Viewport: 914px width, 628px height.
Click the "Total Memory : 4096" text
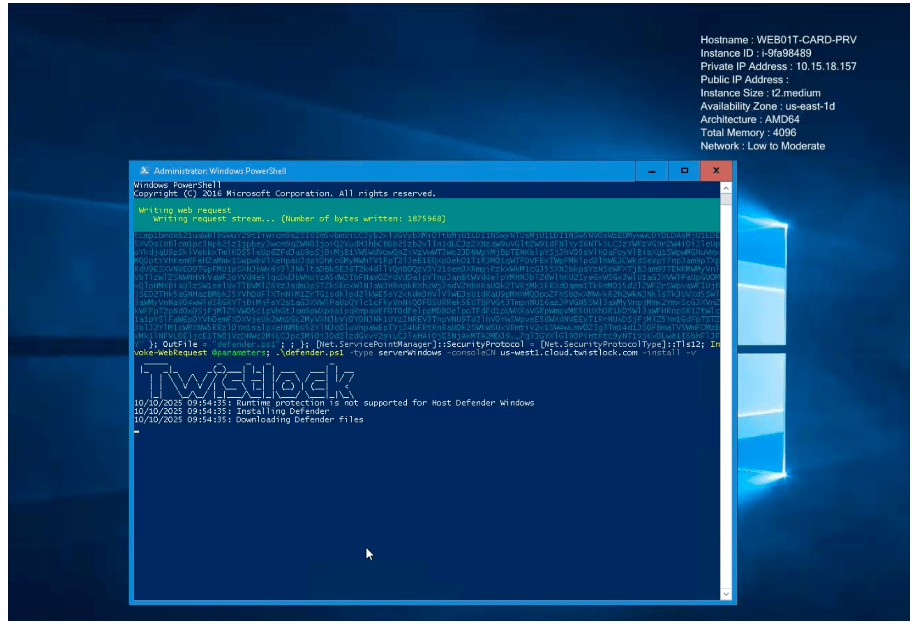[x=748, y=133]
